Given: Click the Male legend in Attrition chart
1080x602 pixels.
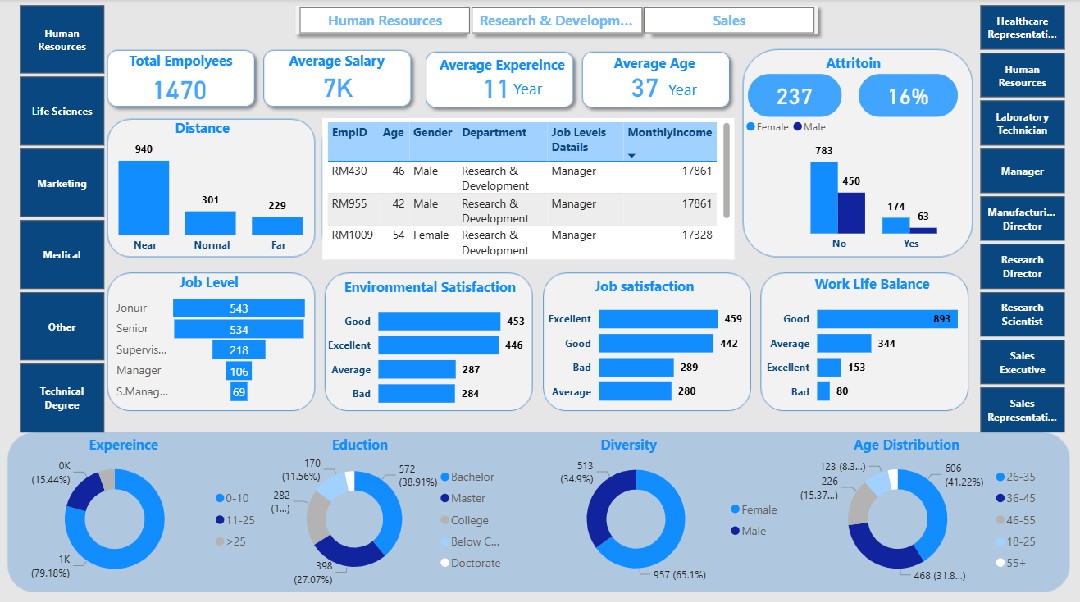Looking at the screenshot, I should 809,127.
